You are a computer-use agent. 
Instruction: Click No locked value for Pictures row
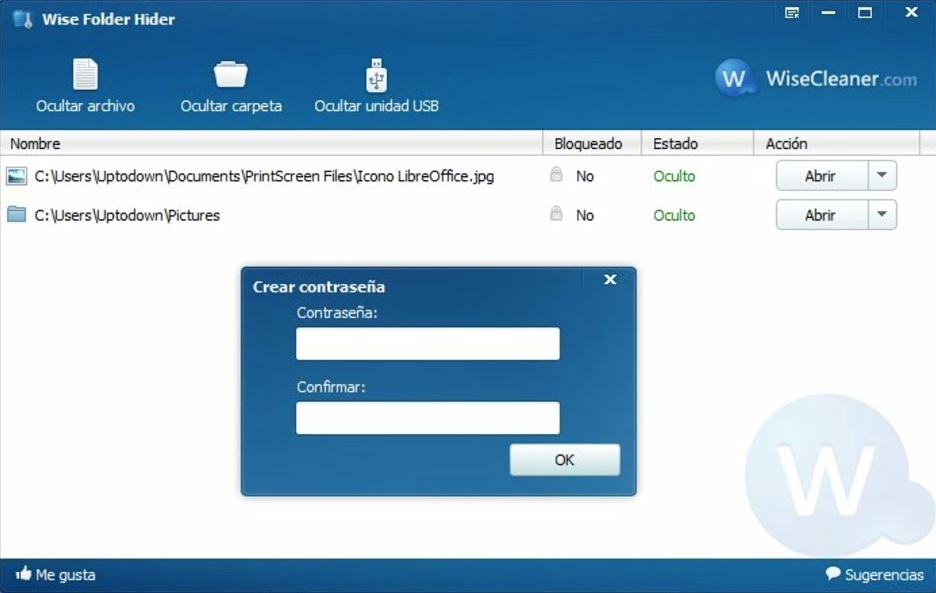(x=585, y=215)
